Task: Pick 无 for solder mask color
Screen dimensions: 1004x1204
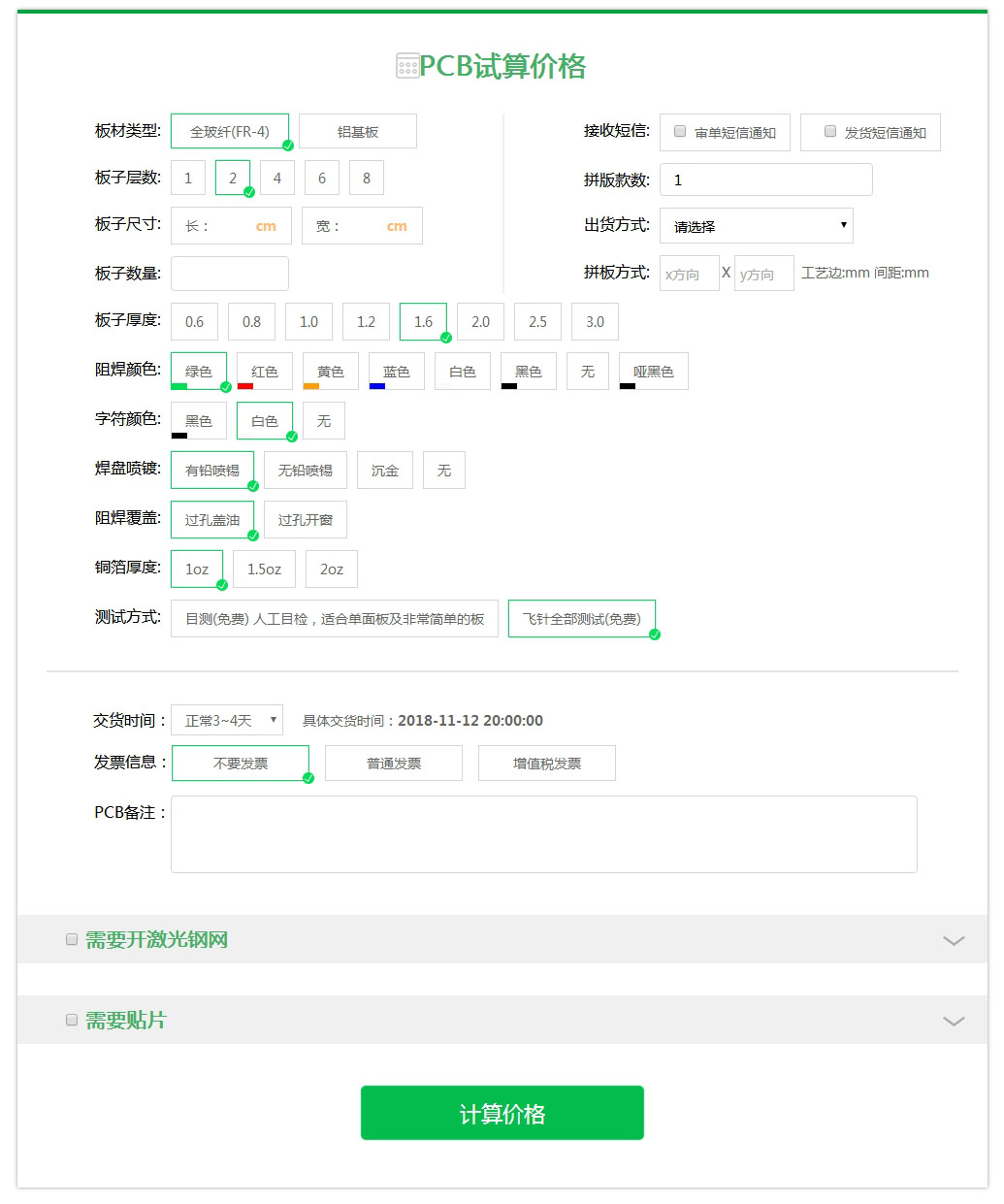Action: [588, 371]
